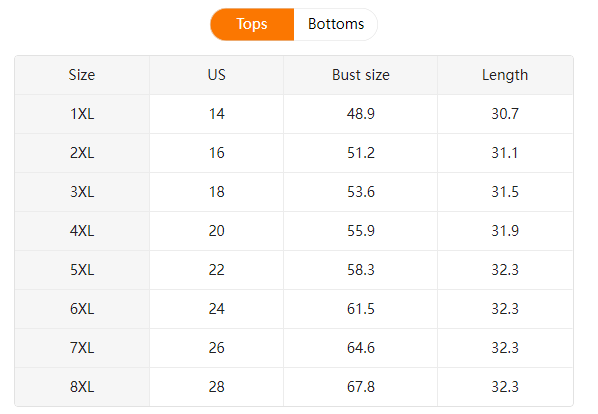Select the 6XL size row label
The height and width of the screenshot is (414, 598).
(x=82, y=309)
